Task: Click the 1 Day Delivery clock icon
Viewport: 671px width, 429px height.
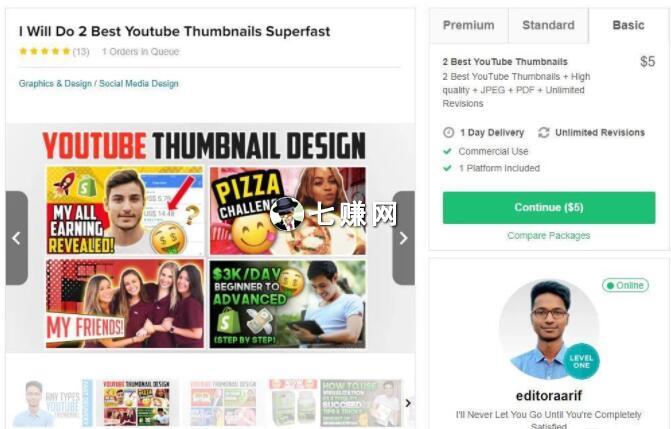Action: pos(448,133)
